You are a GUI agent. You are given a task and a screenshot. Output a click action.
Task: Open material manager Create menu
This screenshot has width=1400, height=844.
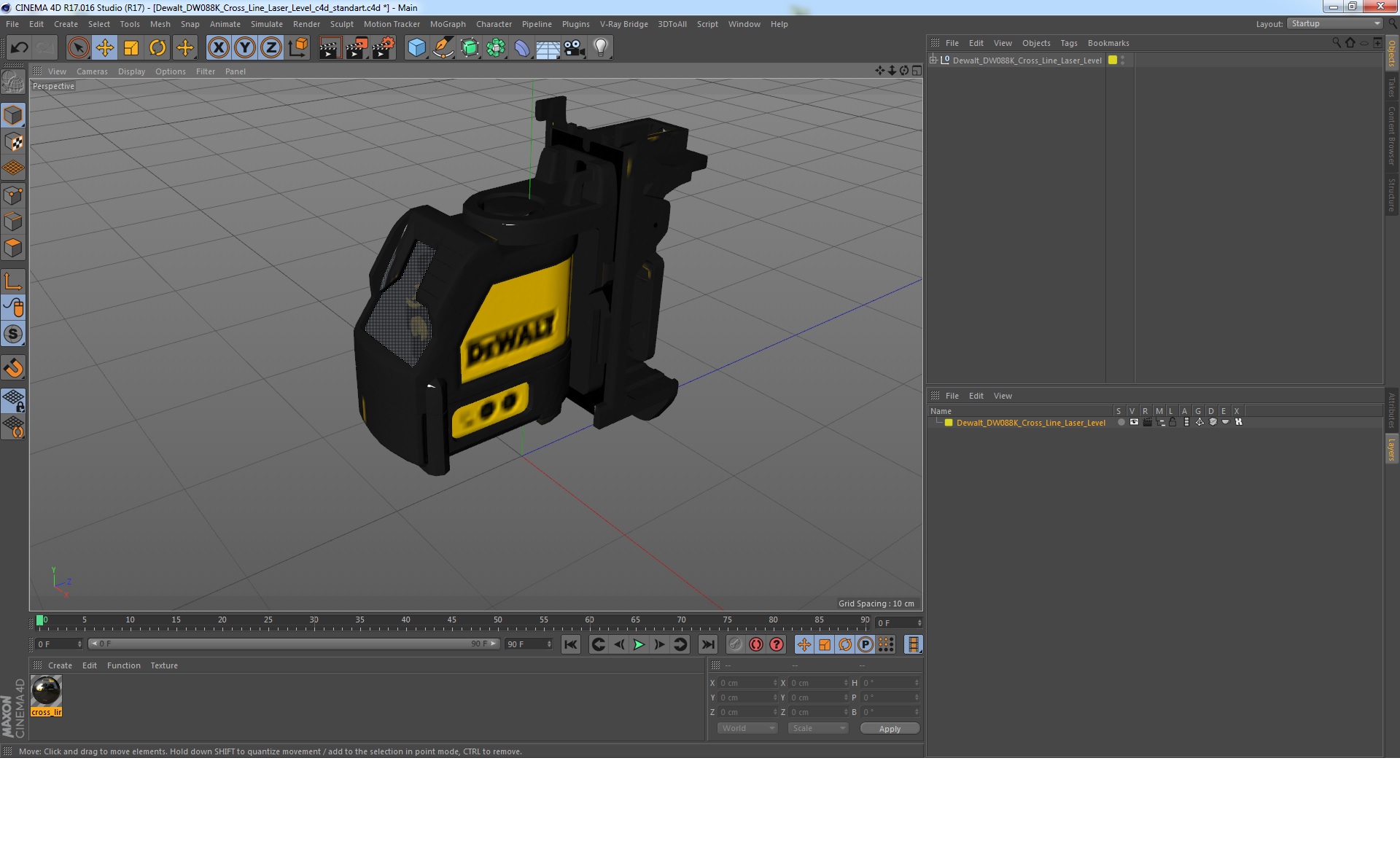[x=60, y=665]
